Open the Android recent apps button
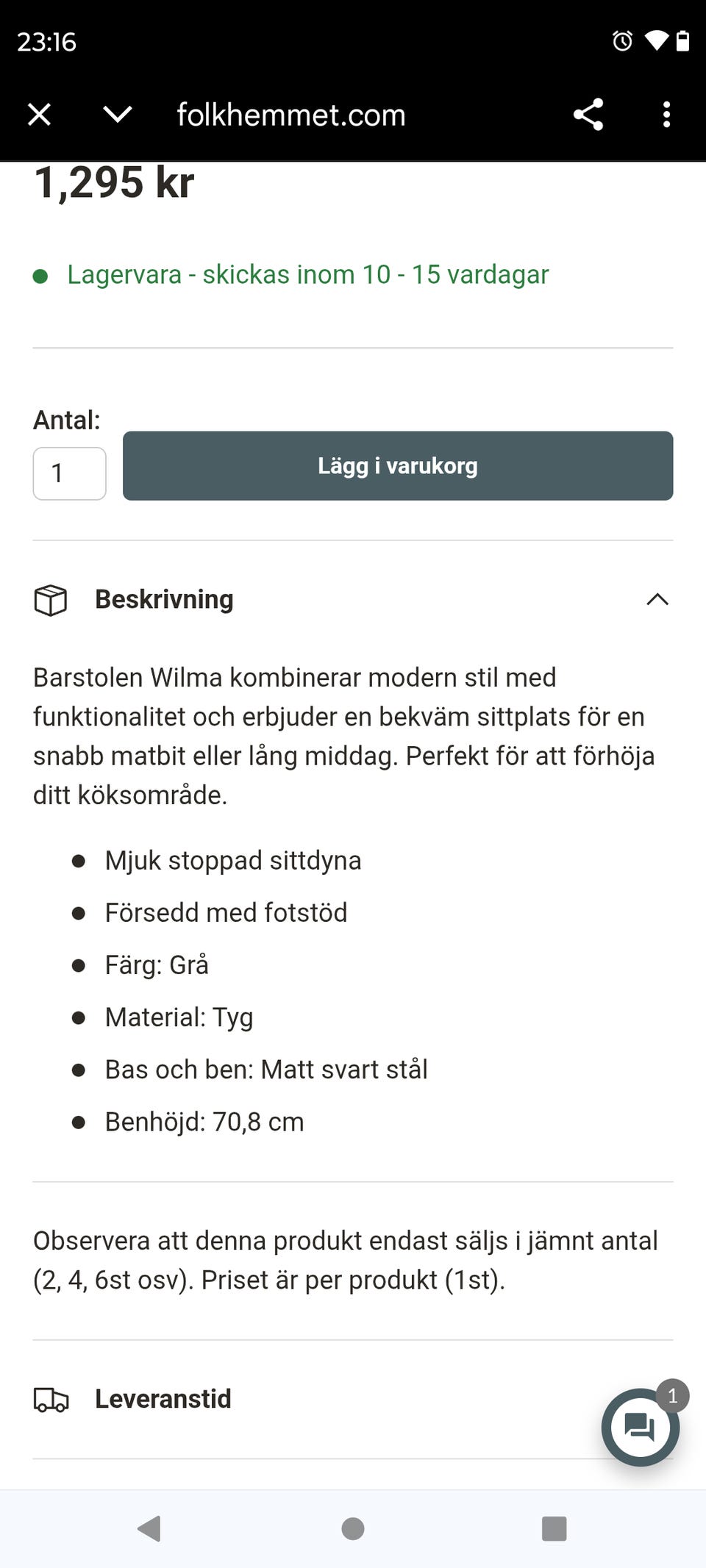Screen dimensions: 706x1568 pos(554,1528)
